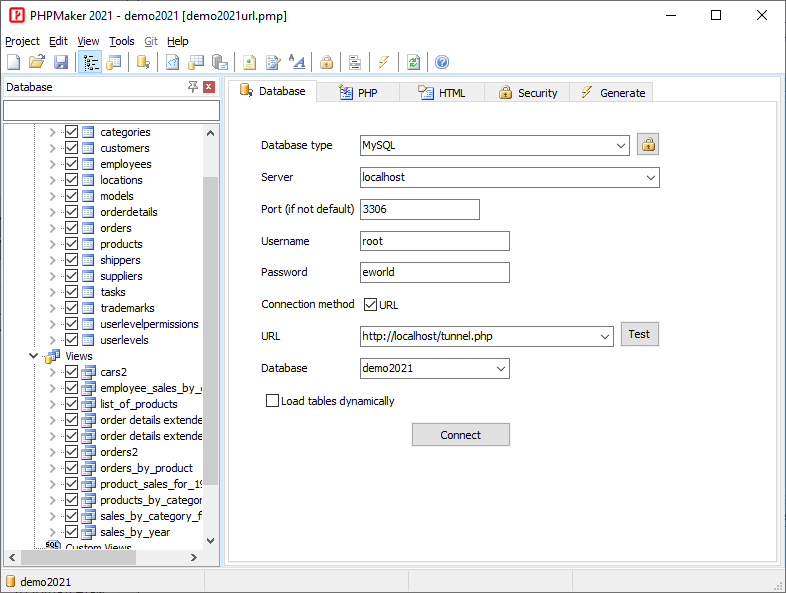
Task: Click the New Project toolbar icon
Action: [x=15, y=62]
